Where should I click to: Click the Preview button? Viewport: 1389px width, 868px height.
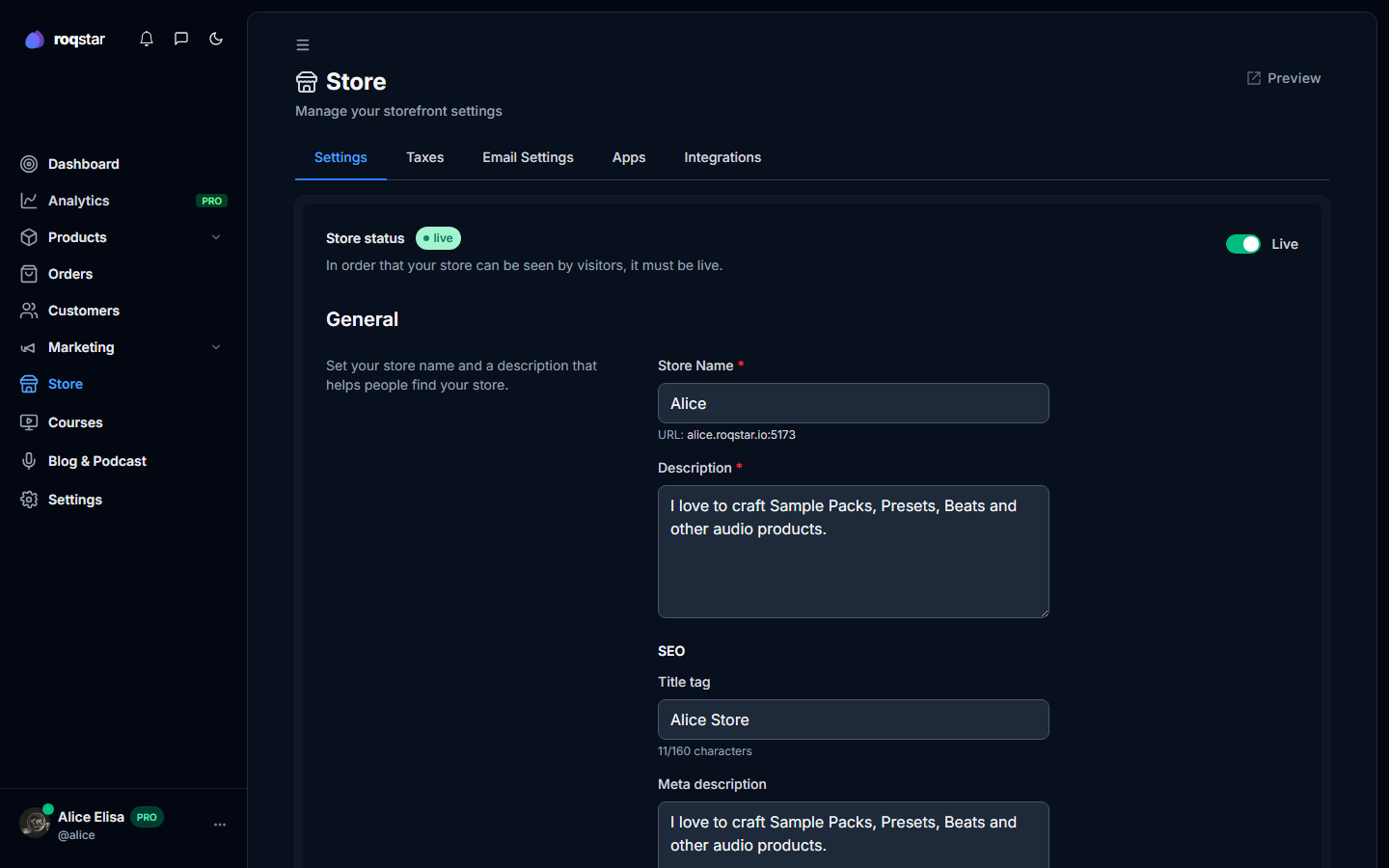click(1284, 78)
